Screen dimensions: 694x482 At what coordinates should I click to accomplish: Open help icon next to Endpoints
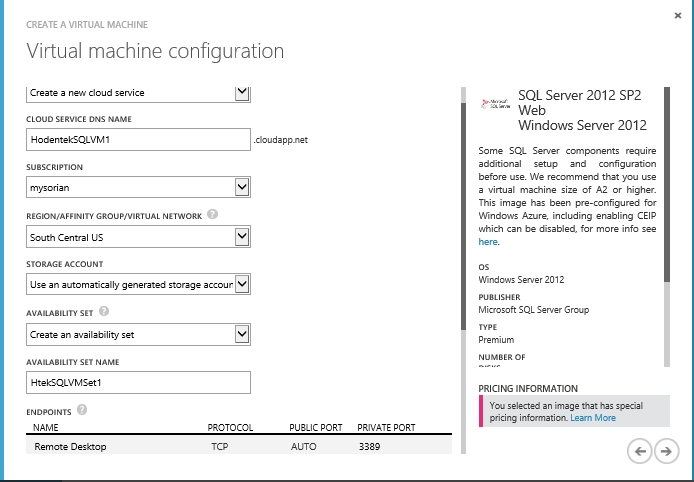82,410
